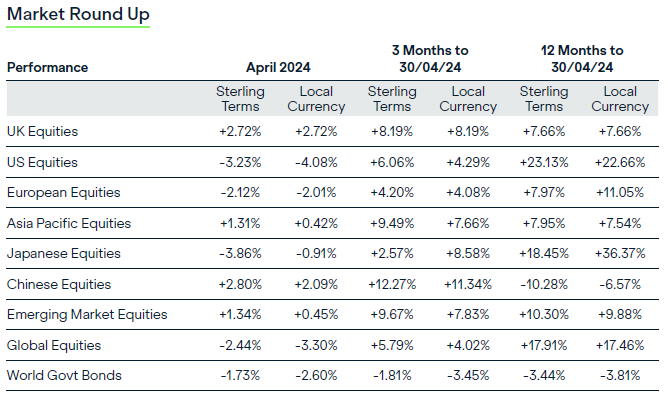Select the Performance column header
The width and height of the screenshot is (668, 397).
pyautogui.click(x=47, y=67)
